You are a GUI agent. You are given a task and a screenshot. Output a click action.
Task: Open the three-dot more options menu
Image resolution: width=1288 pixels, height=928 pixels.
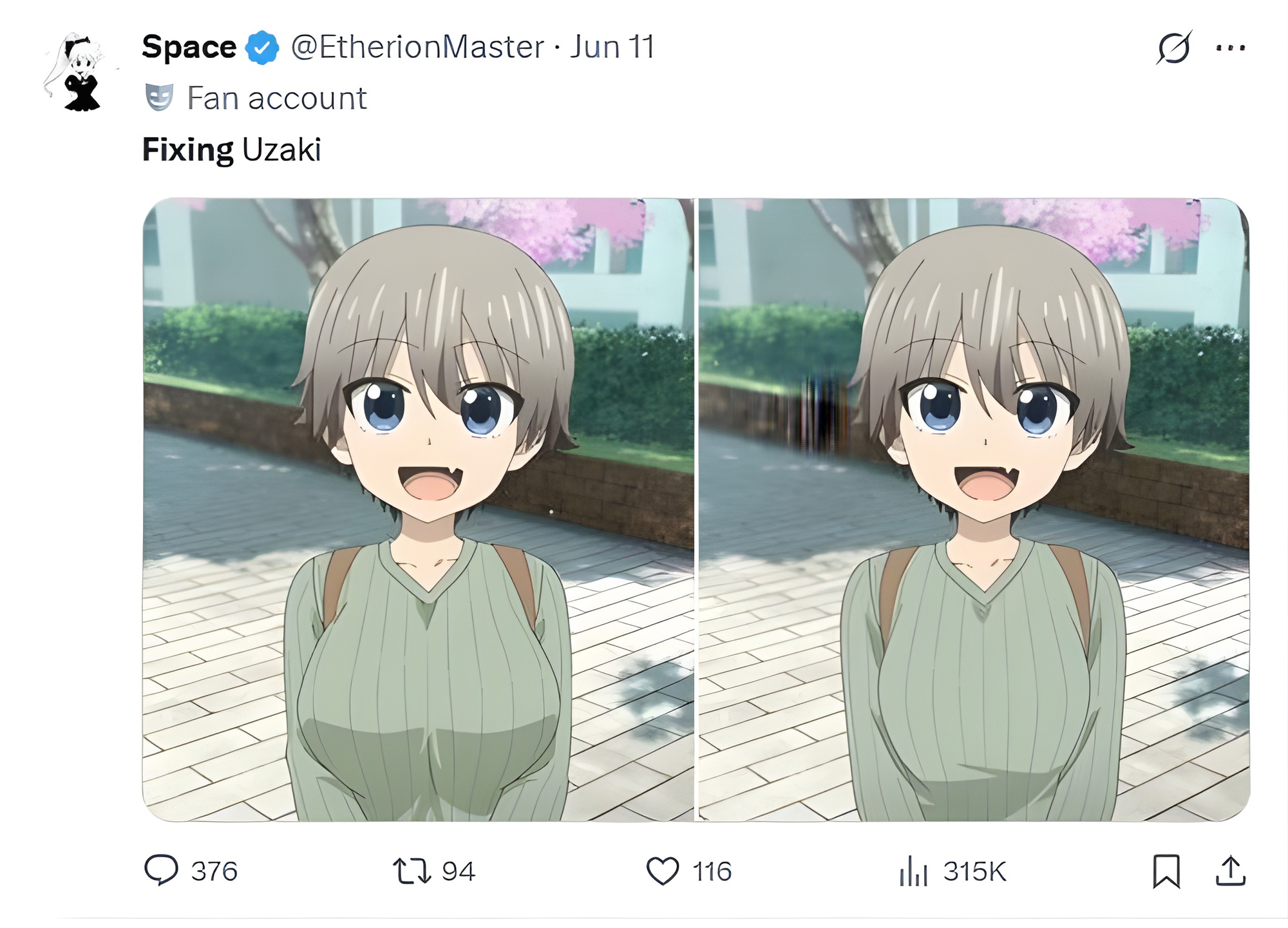pos(1231,48)
